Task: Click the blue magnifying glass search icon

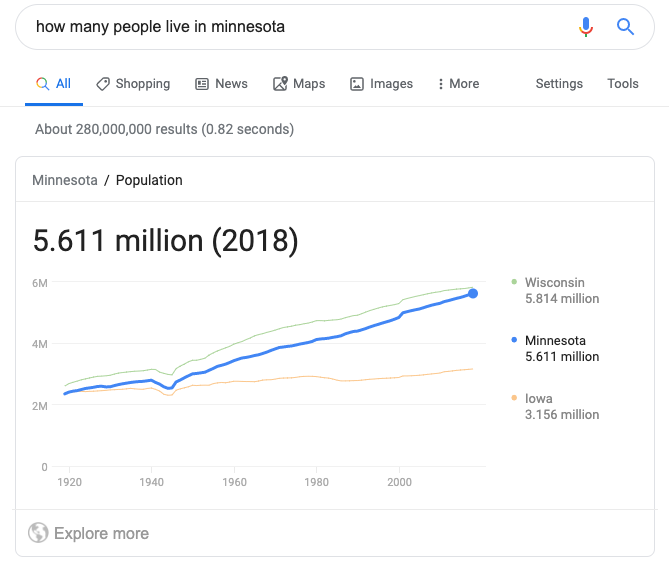Action: point(626,27)
